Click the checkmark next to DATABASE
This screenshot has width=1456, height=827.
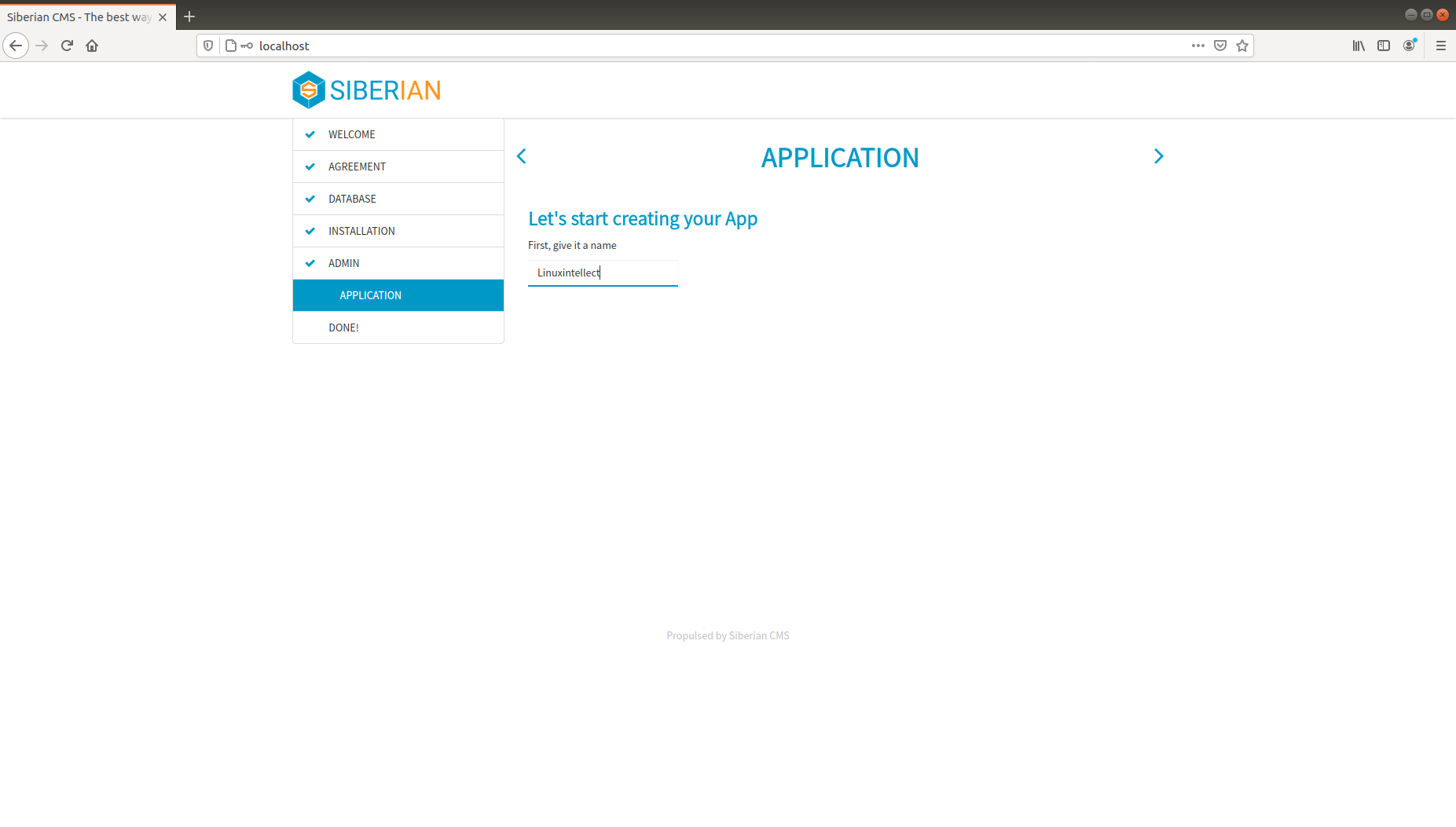311,199
